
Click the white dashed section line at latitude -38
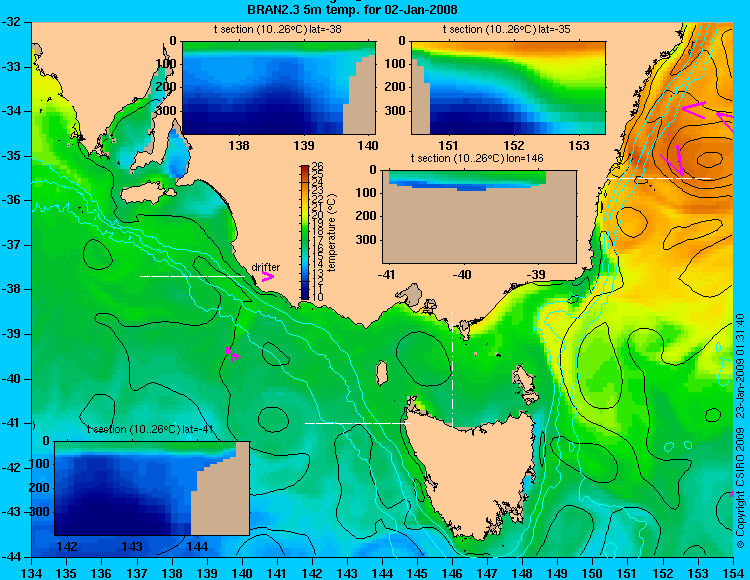pos(192,276)
